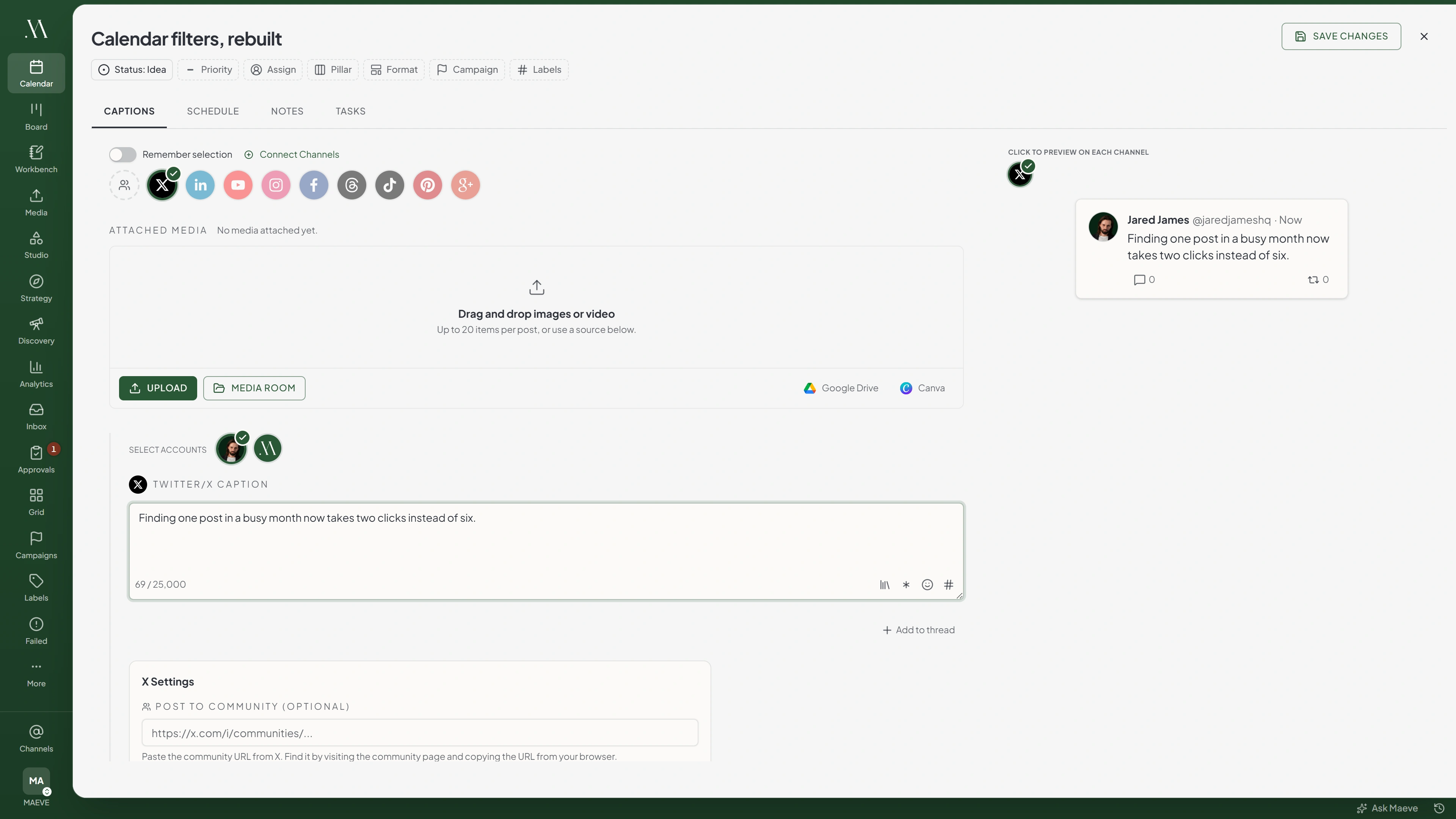The width and height of the screenshot is (1456, 819).
Task: Open the Media section in sidebar
Action: [x=36, y=202]
